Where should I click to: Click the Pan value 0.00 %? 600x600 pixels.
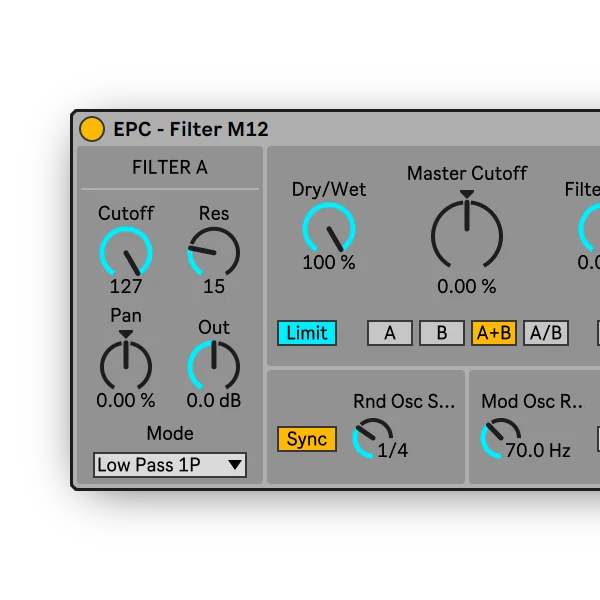click(x=126, y=401)
